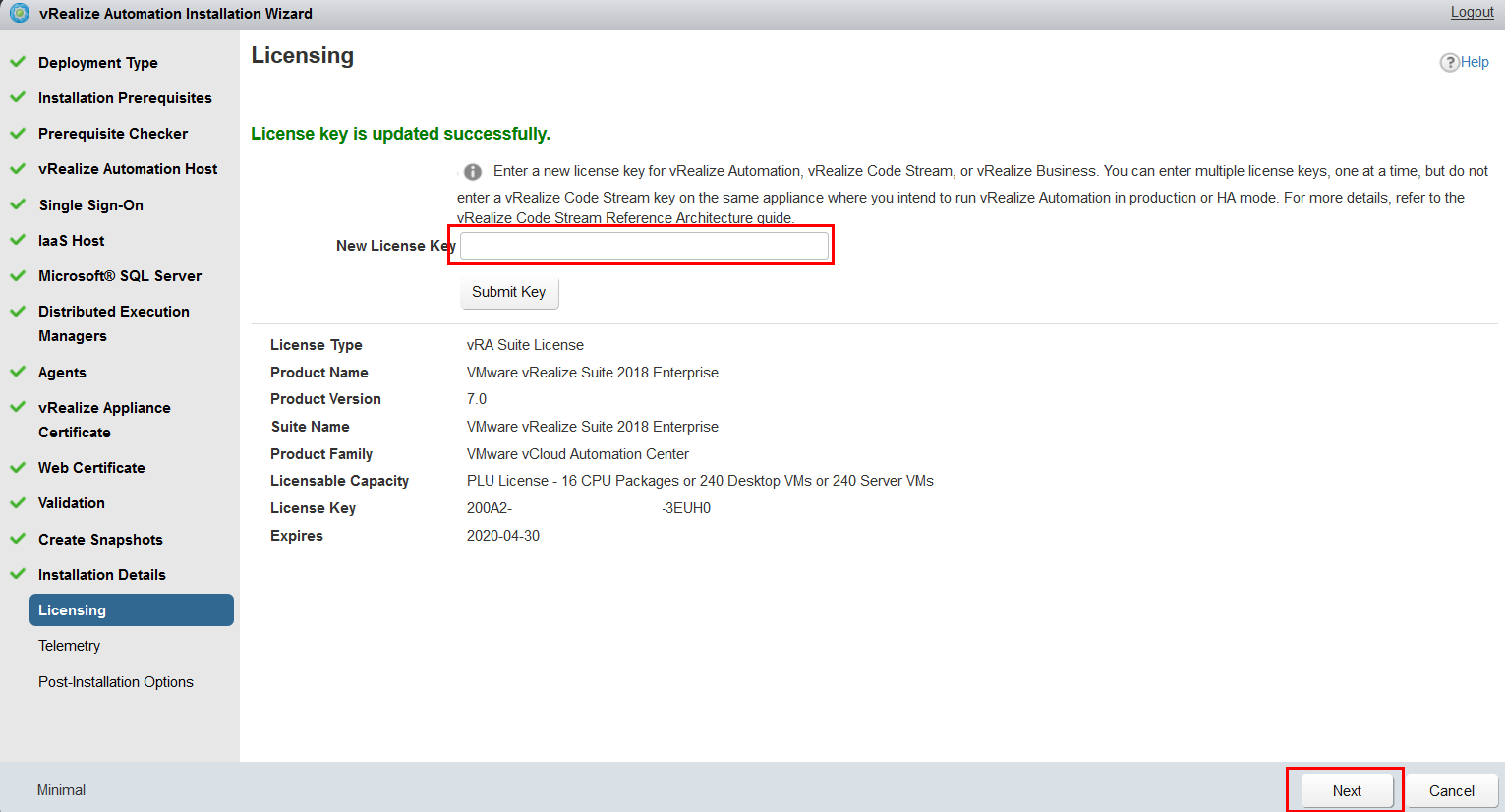Viewport: 1505px width, 812px height.
Task: Click the 'Minimal' deployment label
Action: pos(61,790)
